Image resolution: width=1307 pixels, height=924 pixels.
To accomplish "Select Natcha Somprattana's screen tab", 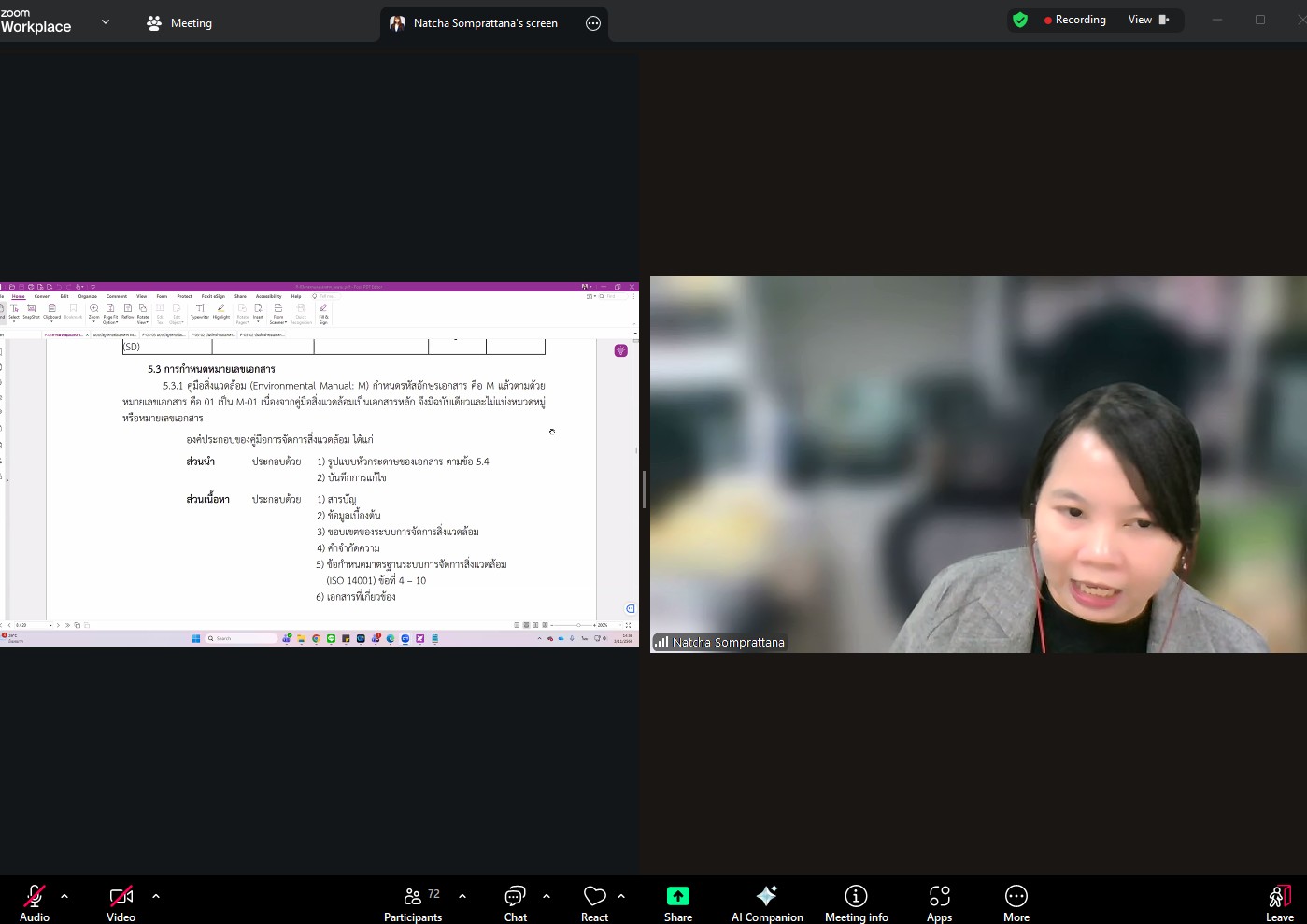I will (484, 23).
